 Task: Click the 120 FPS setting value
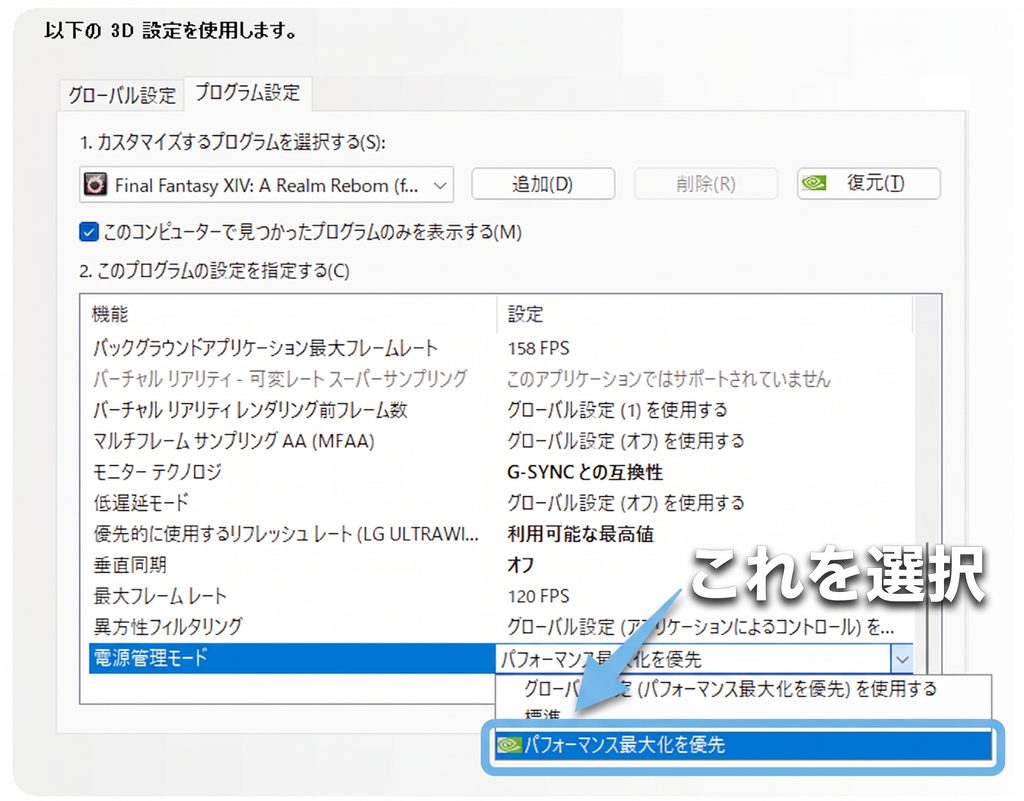(x=539, y=596)
